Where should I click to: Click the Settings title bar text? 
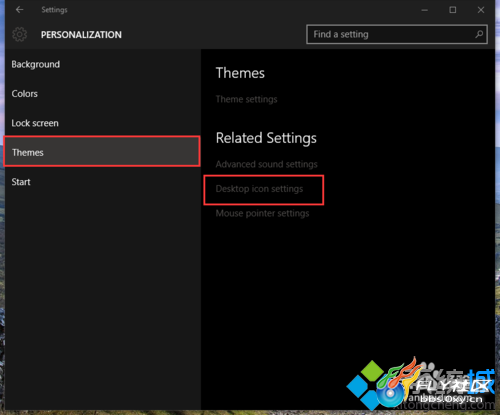point(54,10)
